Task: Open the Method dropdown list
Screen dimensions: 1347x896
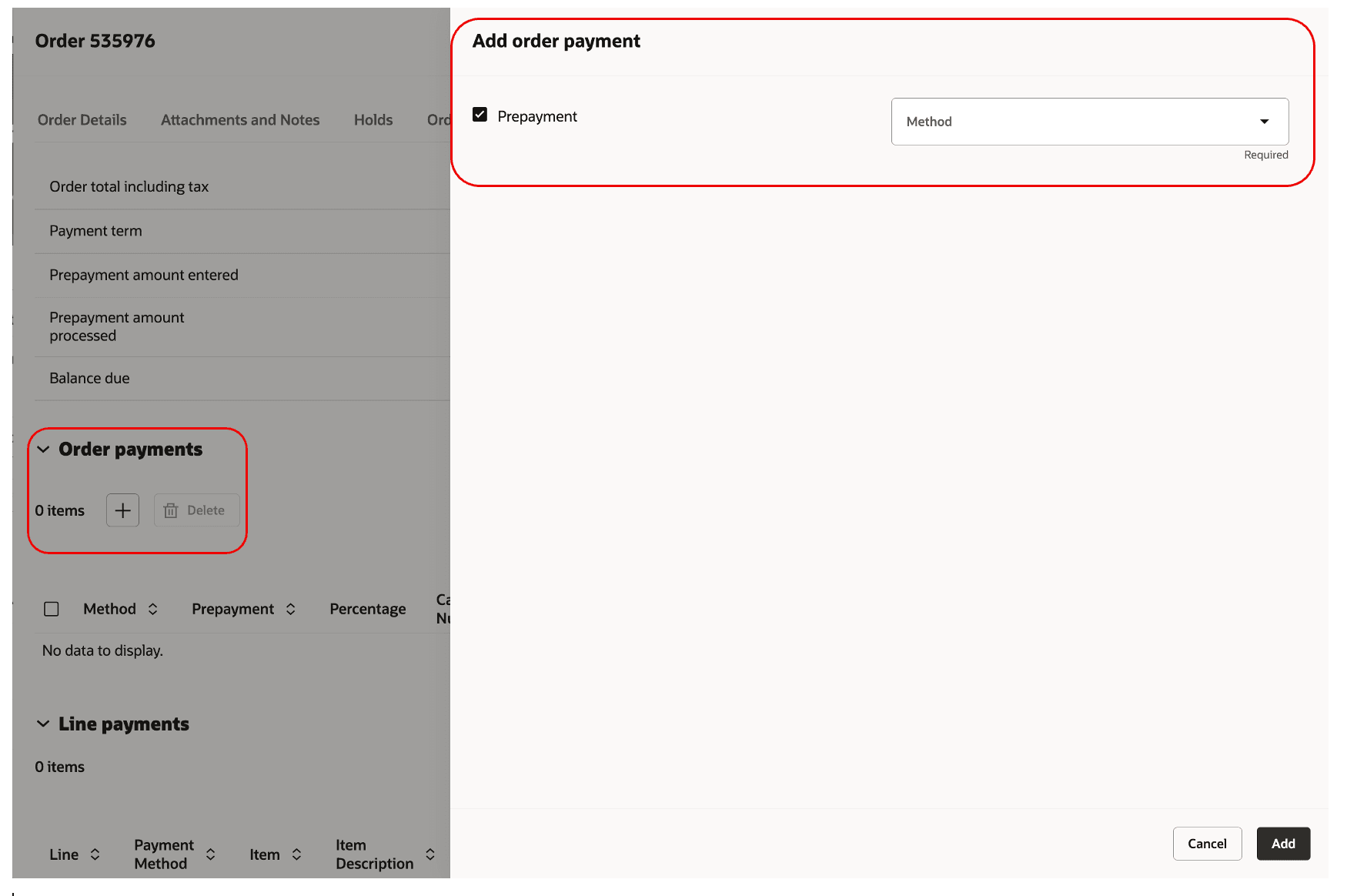Action: click(x=1089, y=121)
